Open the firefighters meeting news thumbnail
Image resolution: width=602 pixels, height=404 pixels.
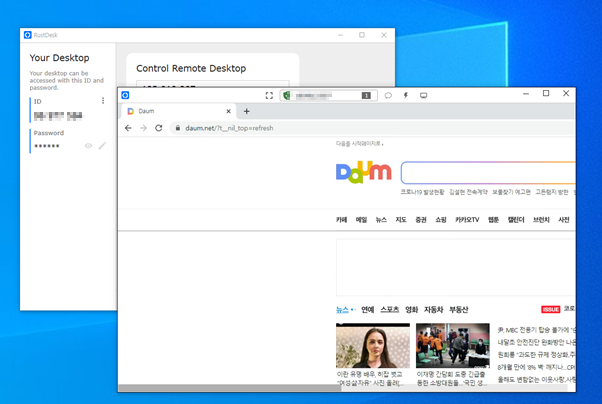[453, 346]
